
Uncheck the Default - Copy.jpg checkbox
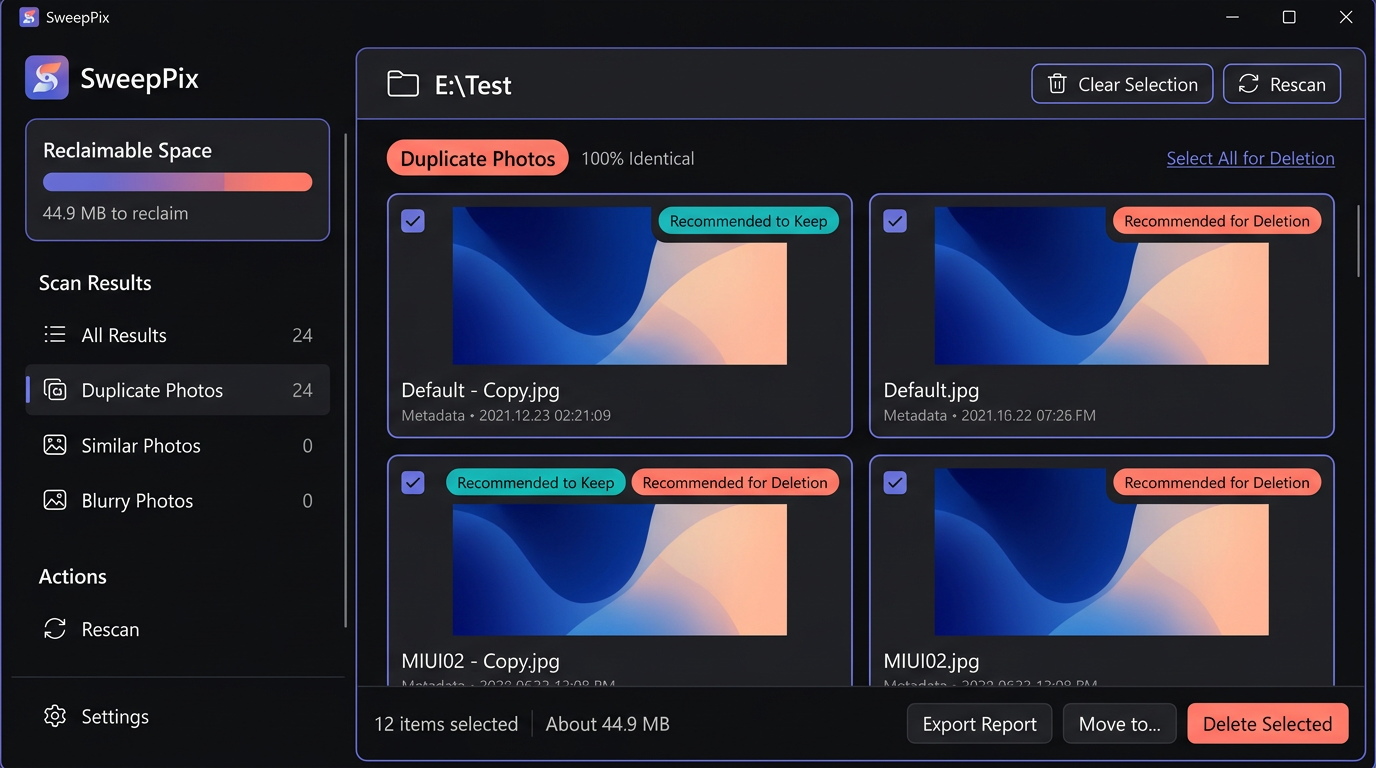[x=413, y=221]
